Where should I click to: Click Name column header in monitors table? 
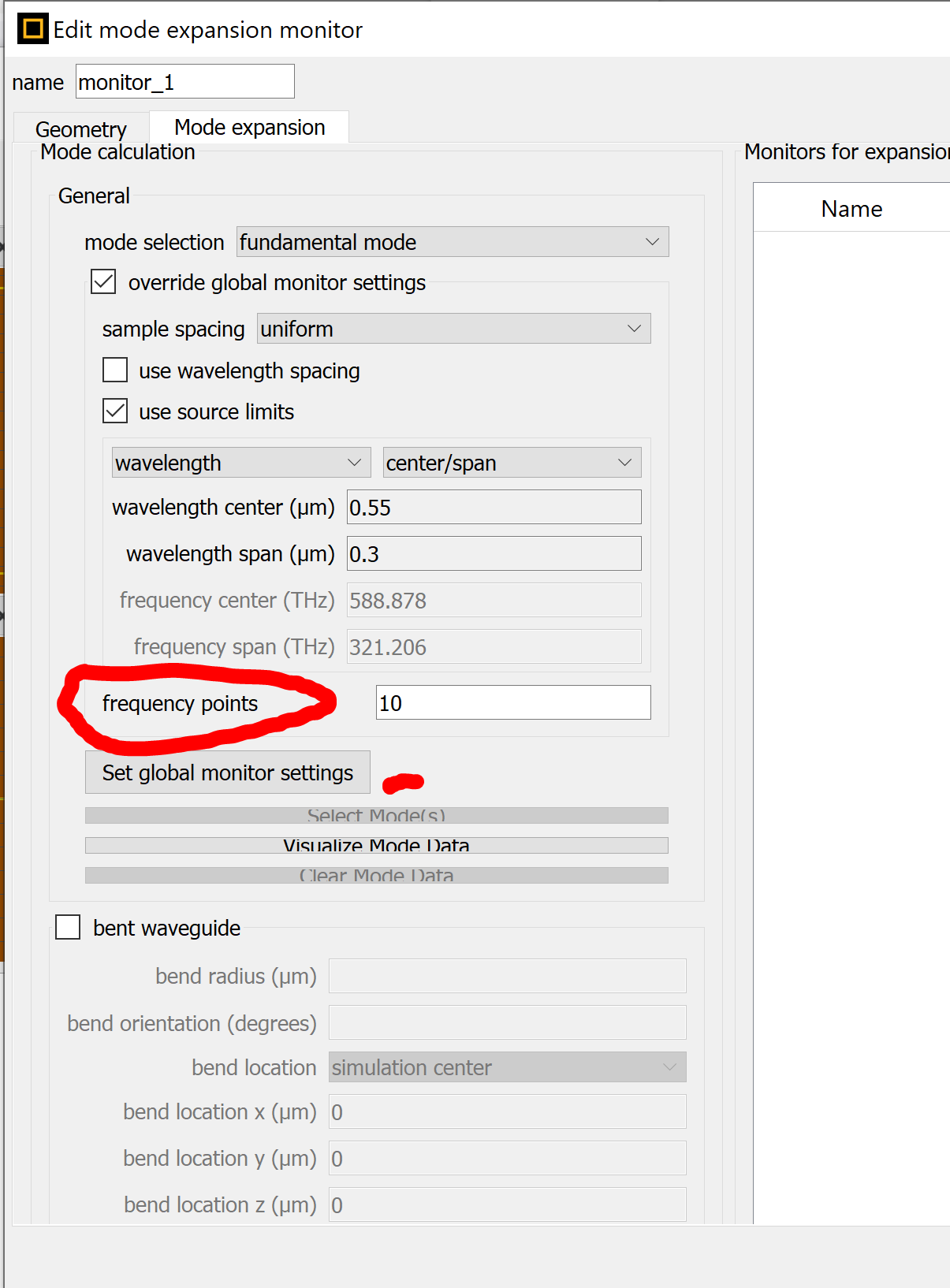[x=851, y=208]
